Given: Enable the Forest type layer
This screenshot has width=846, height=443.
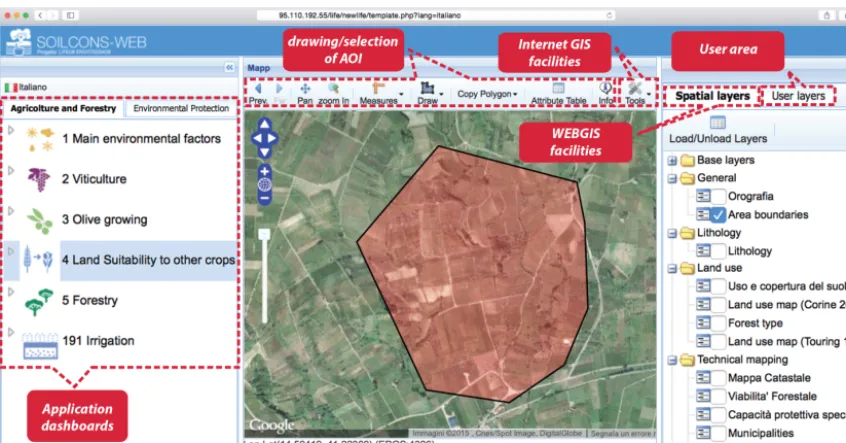Looking at the screenshot, I should pyautogui.click(x=718, y=323).
